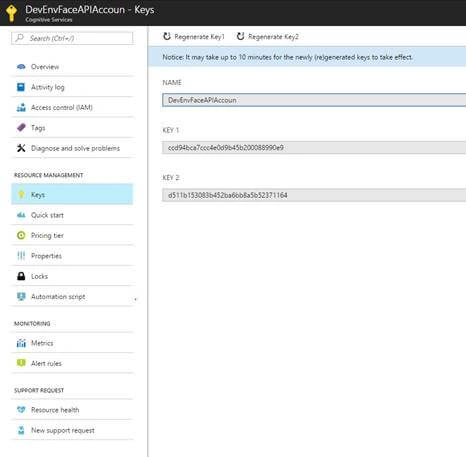
Task: Click the purple Tags icon
Action: (x=21, y=128)
